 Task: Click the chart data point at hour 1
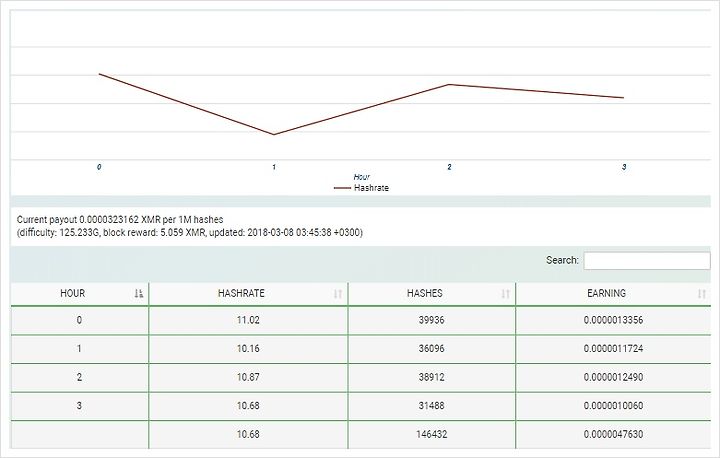click(x=274, y=135)
